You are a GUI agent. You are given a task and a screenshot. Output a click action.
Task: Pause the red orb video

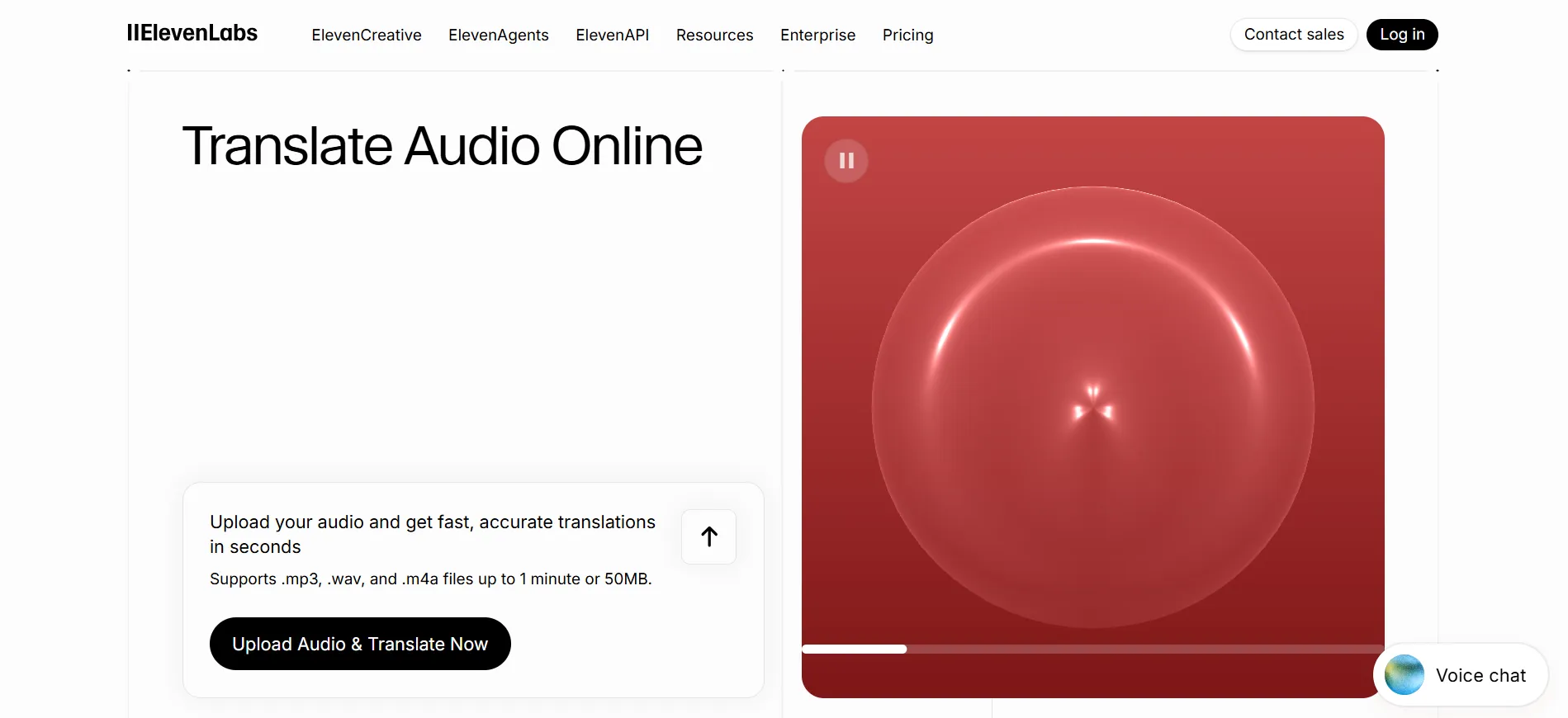(846, 161)
